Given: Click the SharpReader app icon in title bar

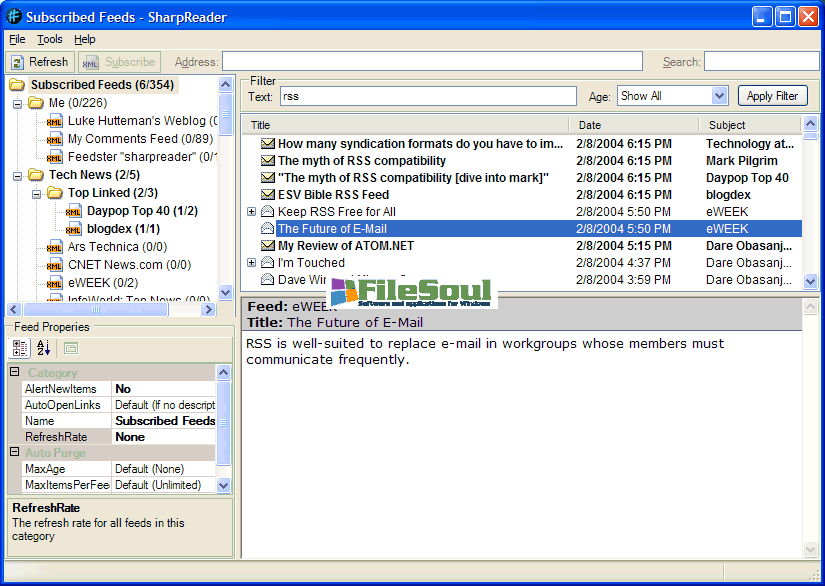Looking at the screenshot, I should coord(14,16).
